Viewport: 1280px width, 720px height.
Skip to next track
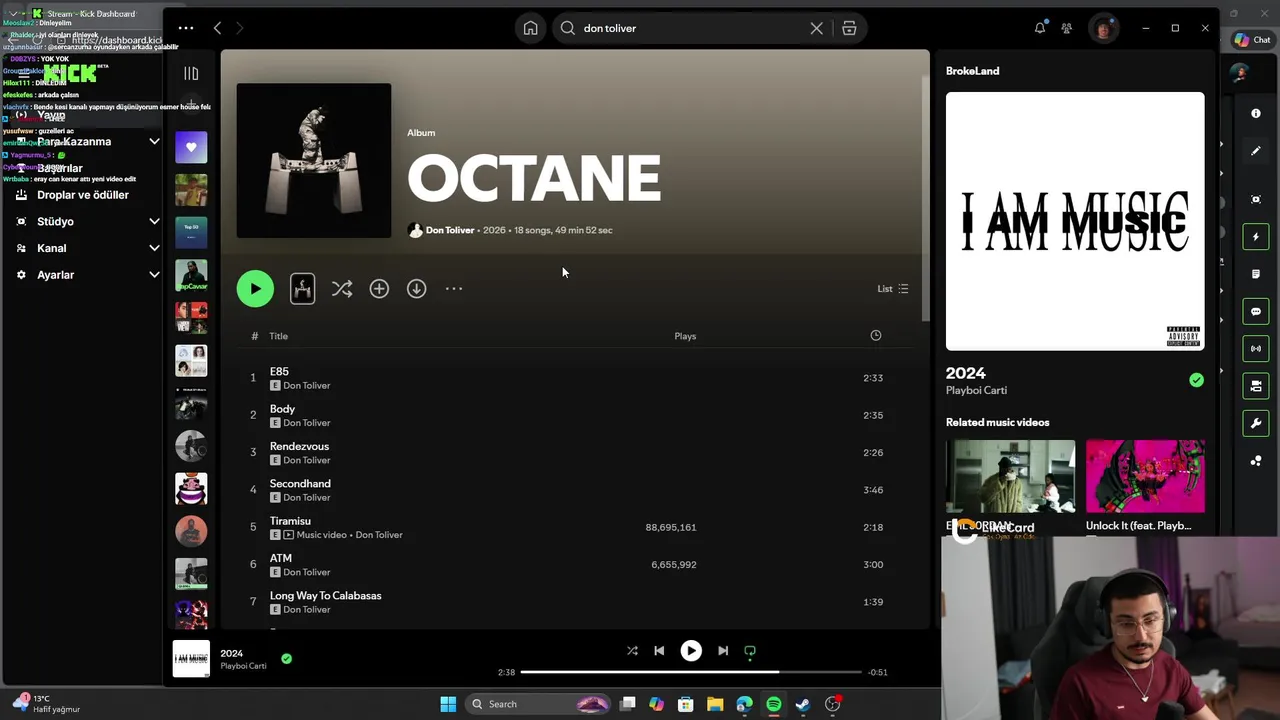coord(723,651)
